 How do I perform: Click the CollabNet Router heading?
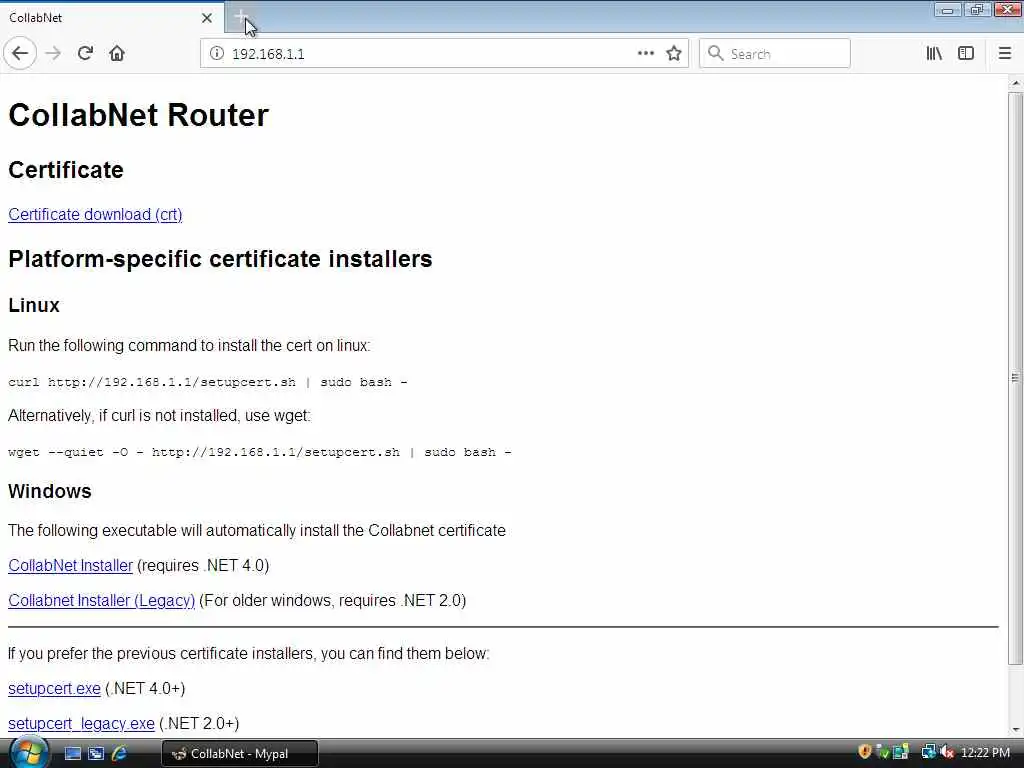[138, 115]
